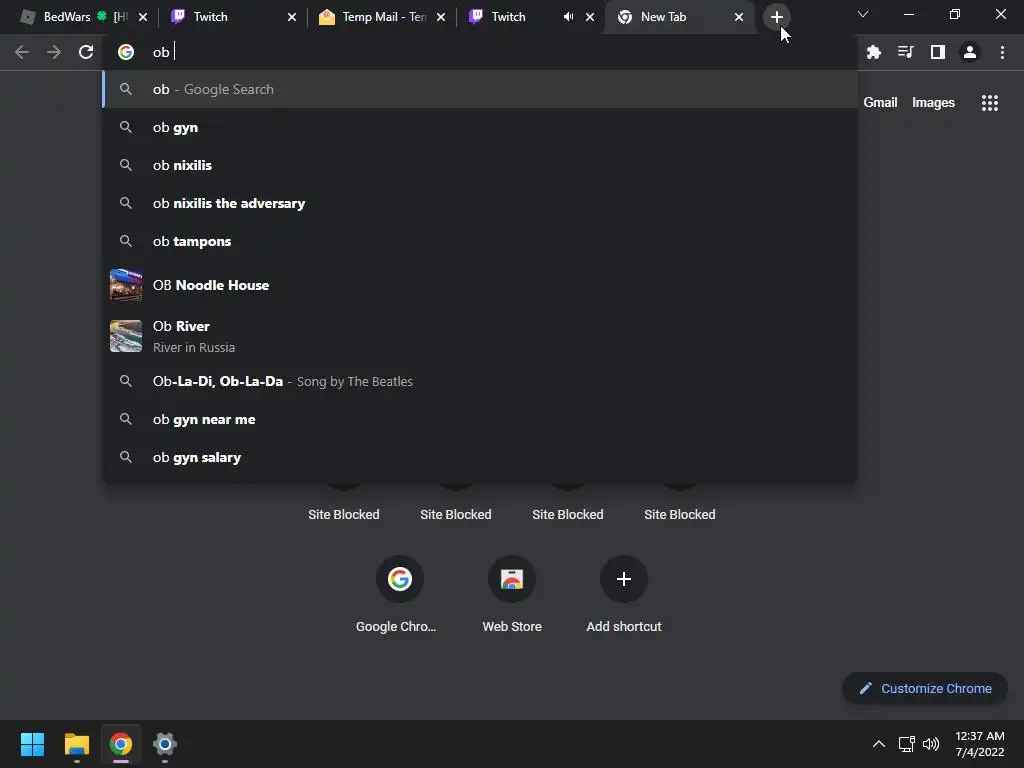This screenshot has height=768, width=1024.
Task: Open the network icon in system tray
Action: pos(906,744)
